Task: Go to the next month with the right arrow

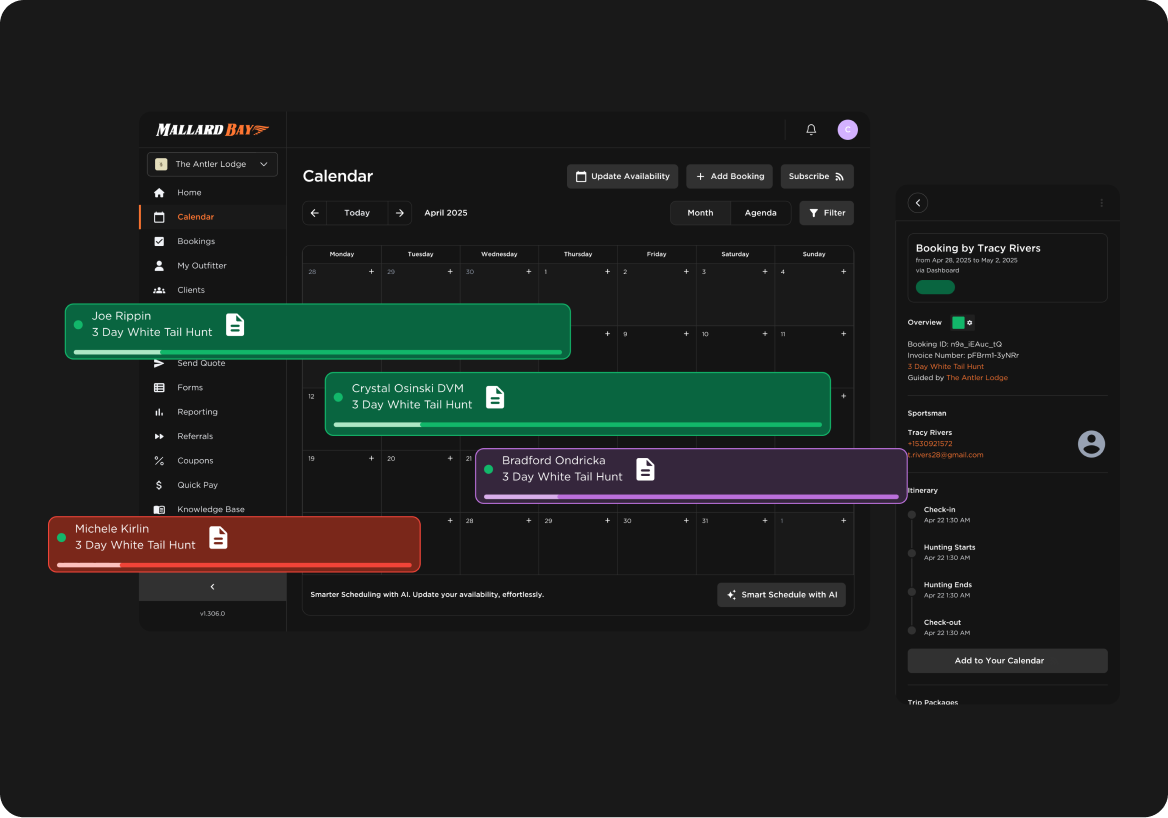Action: point(399,213)
